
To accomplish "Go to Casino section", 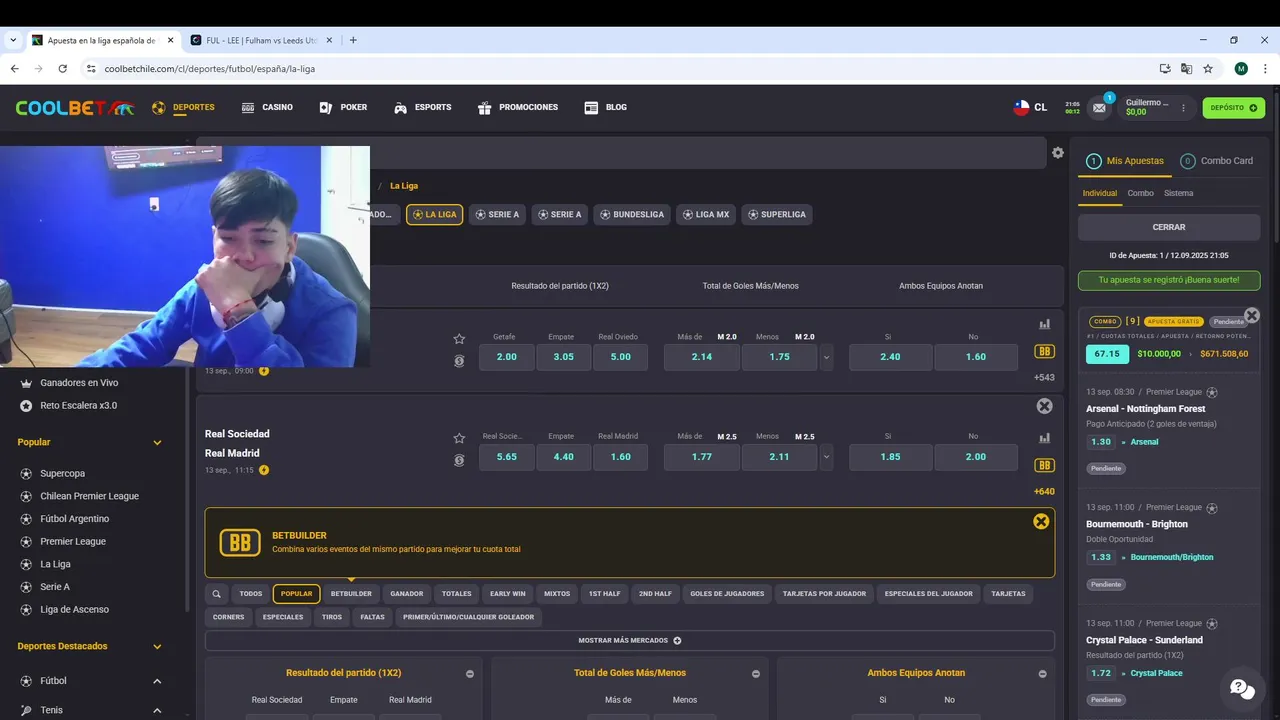I will [x=267, y=107].
